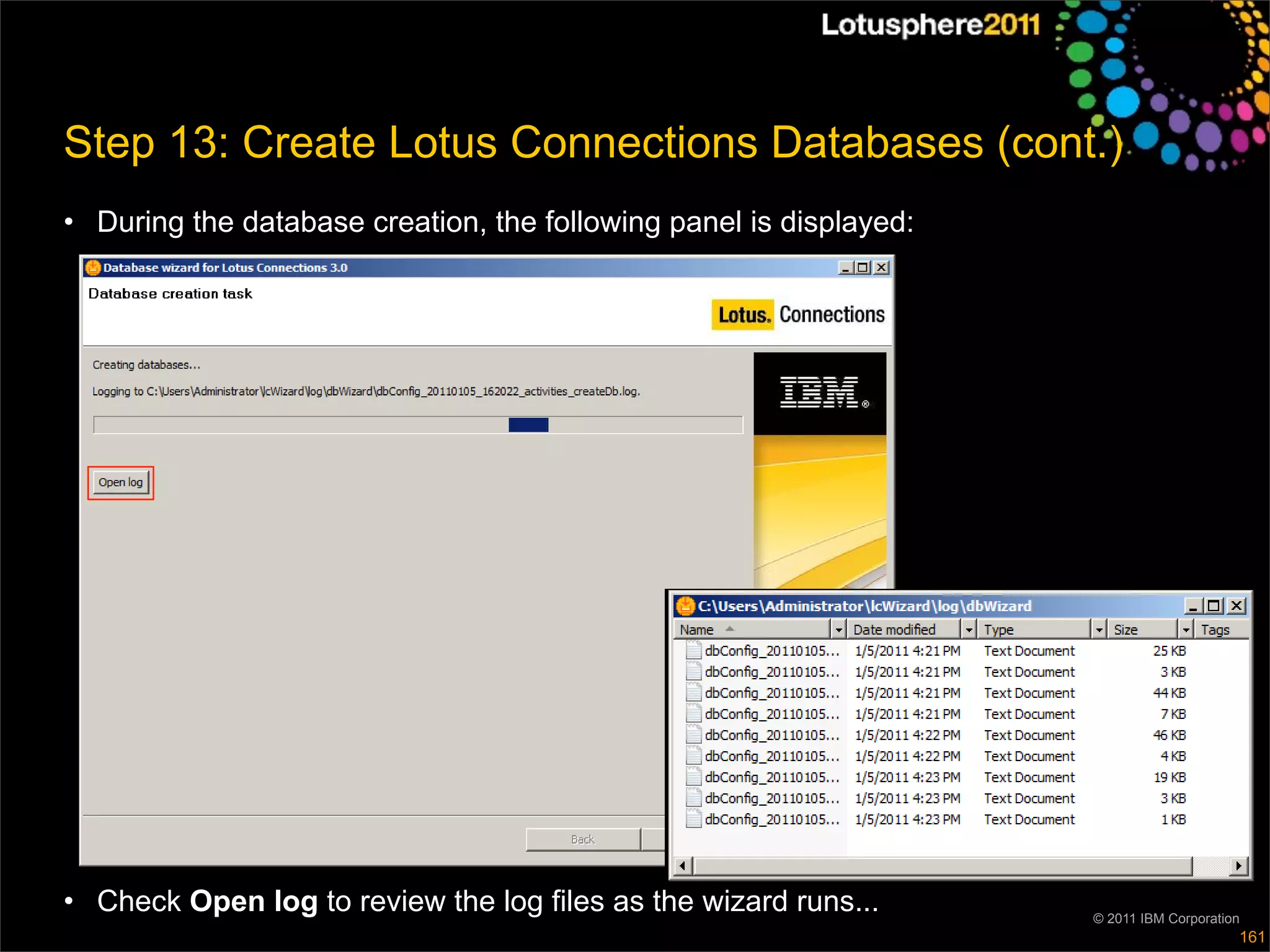
Task: Open the Name column dropdown arrow
Action: (838, 630)
